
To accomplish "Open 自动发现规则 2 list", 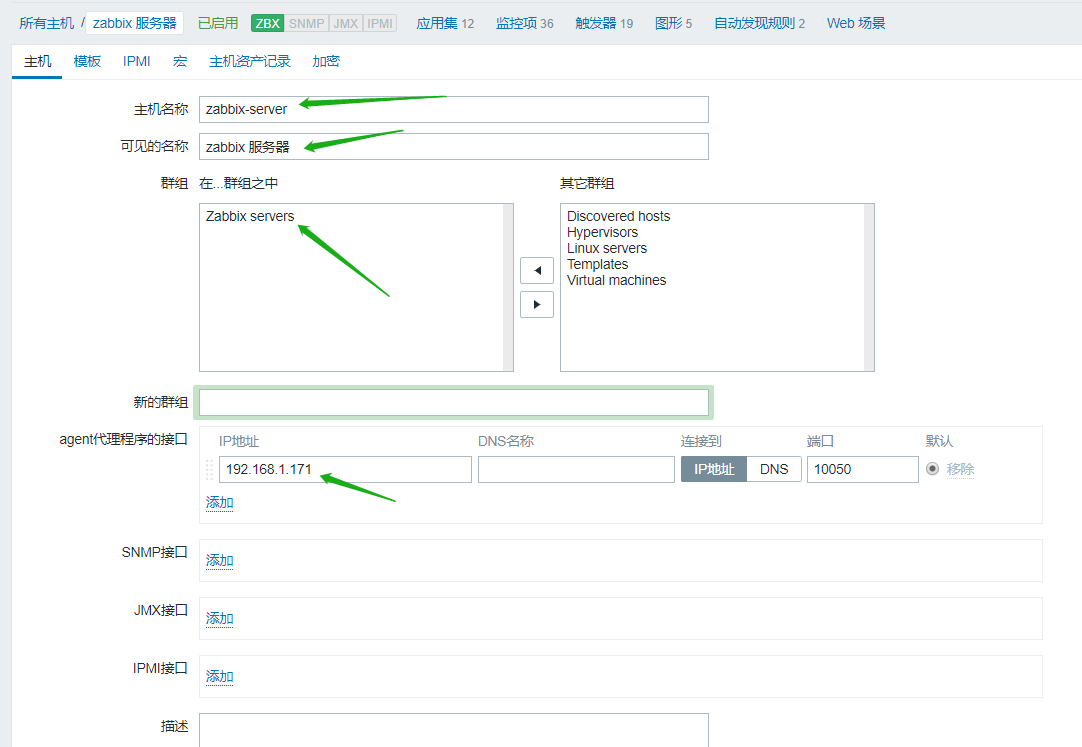I will [759, 23].
